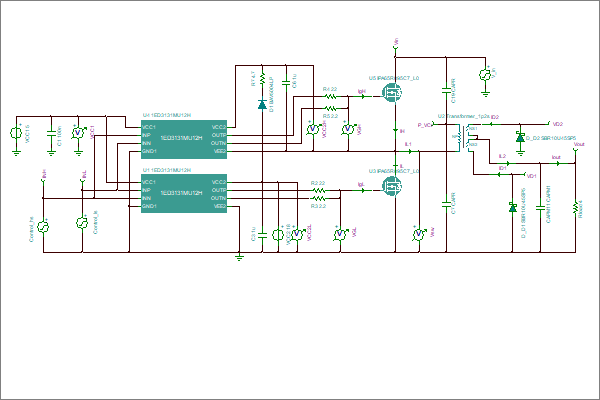
Task: Select the U5 high-side MOSFET
Action: tap(392, 93)
